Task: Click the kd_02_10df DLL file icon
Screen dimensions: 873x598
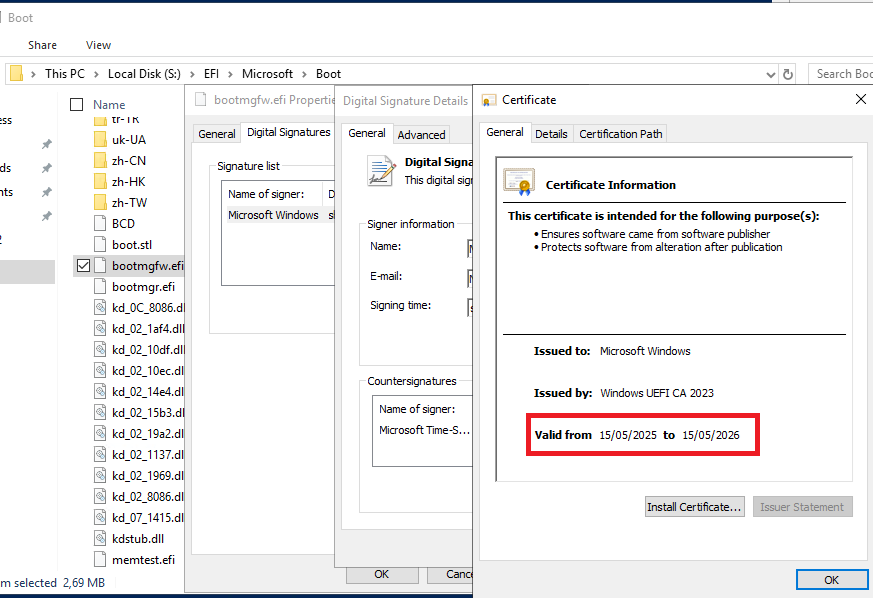Action: click(x=100, y=350)
